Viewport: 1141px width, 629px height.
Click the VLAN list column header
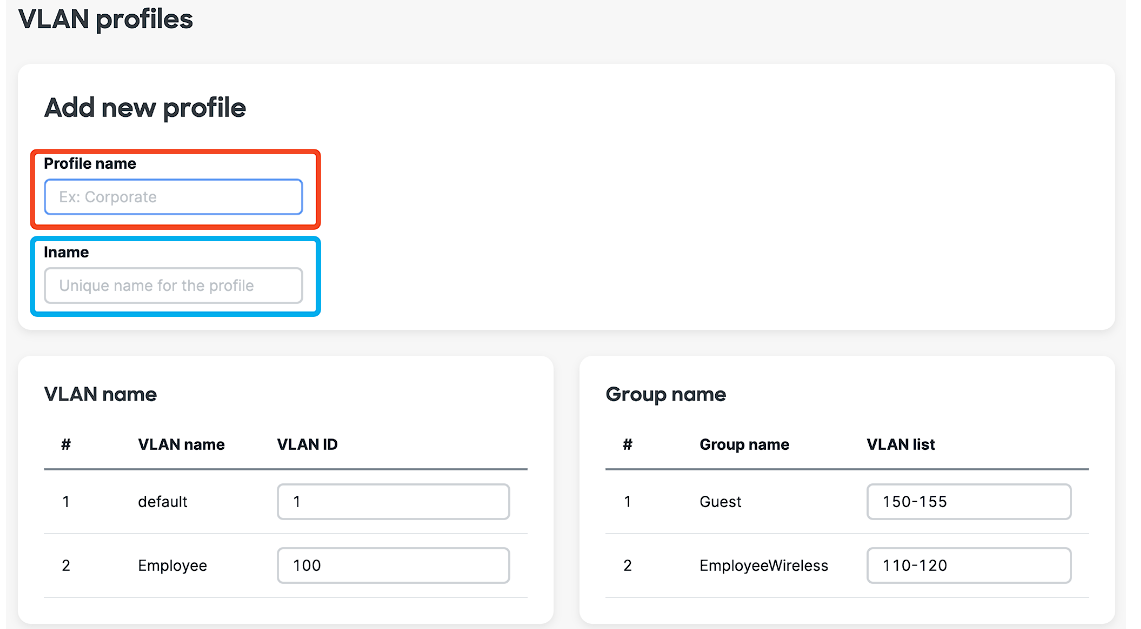901,444
